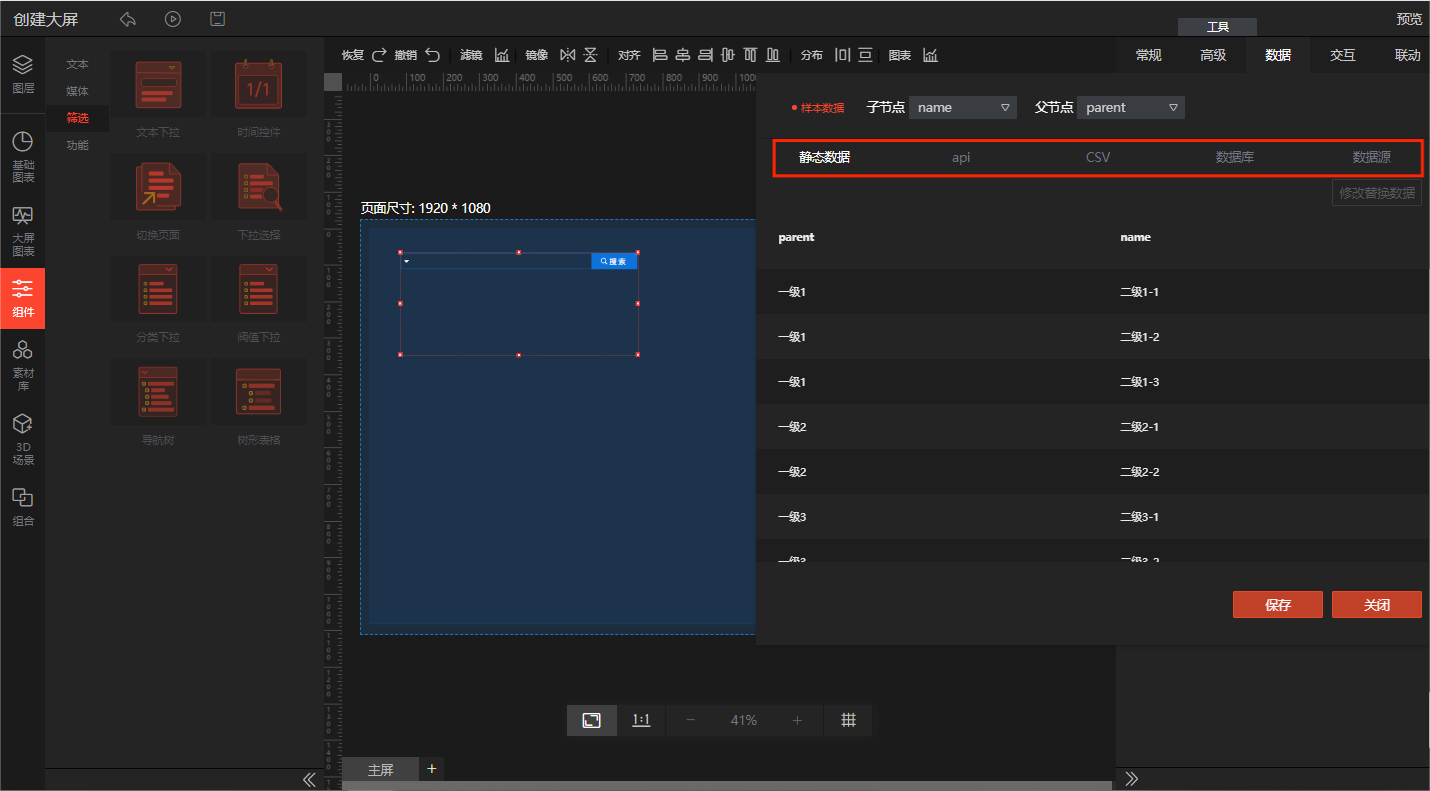Screen dimensions: 1430x791
Task: Collapse the right property panel chevrons
Action: [1131, 779]
